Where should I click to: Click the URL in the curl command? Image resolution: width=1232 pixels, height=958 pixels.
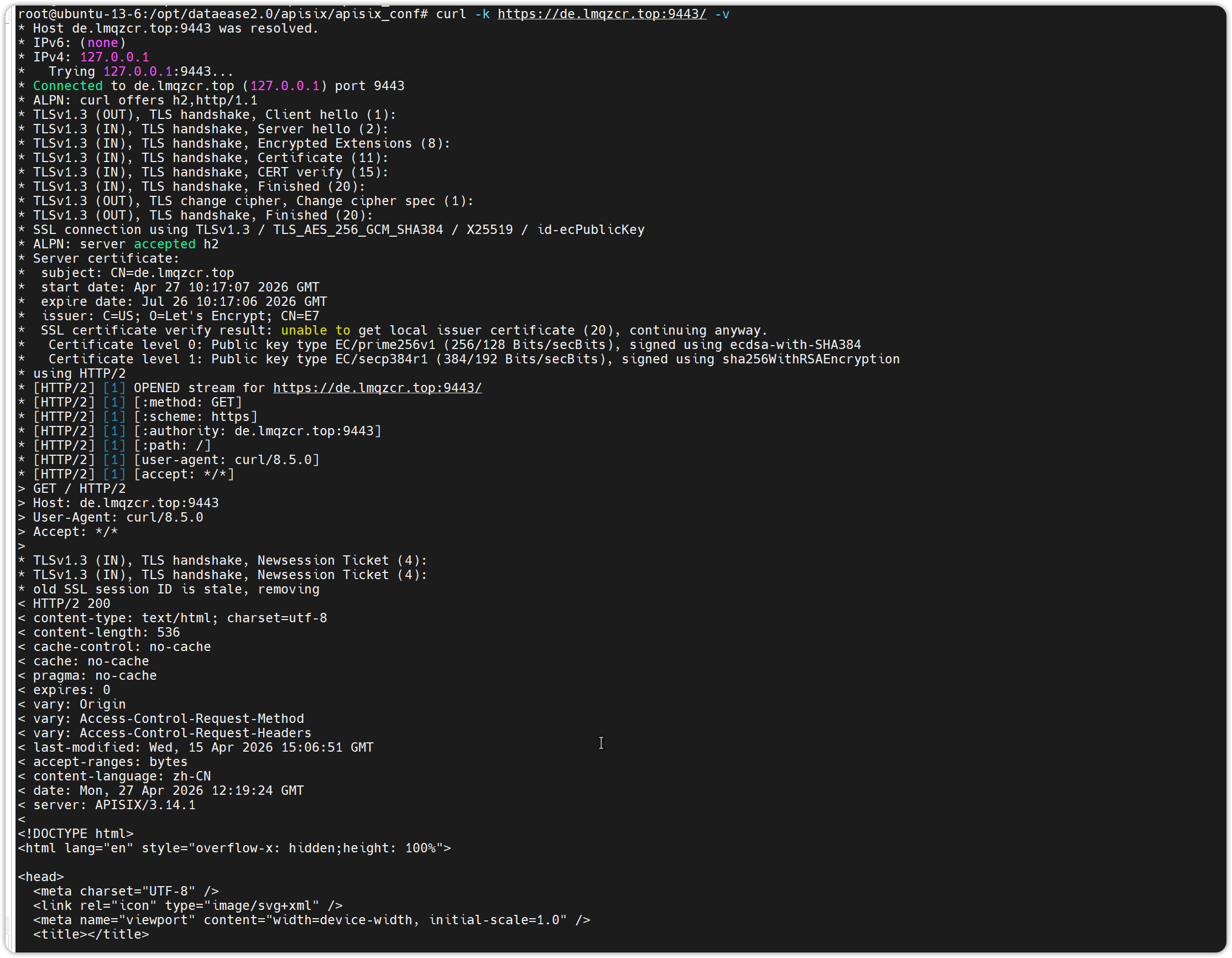(x=601, y=14)
